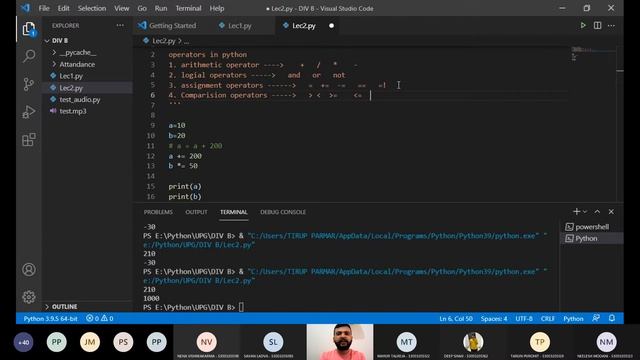Select Lec2.py in the Explorer tree

point(71,88)
